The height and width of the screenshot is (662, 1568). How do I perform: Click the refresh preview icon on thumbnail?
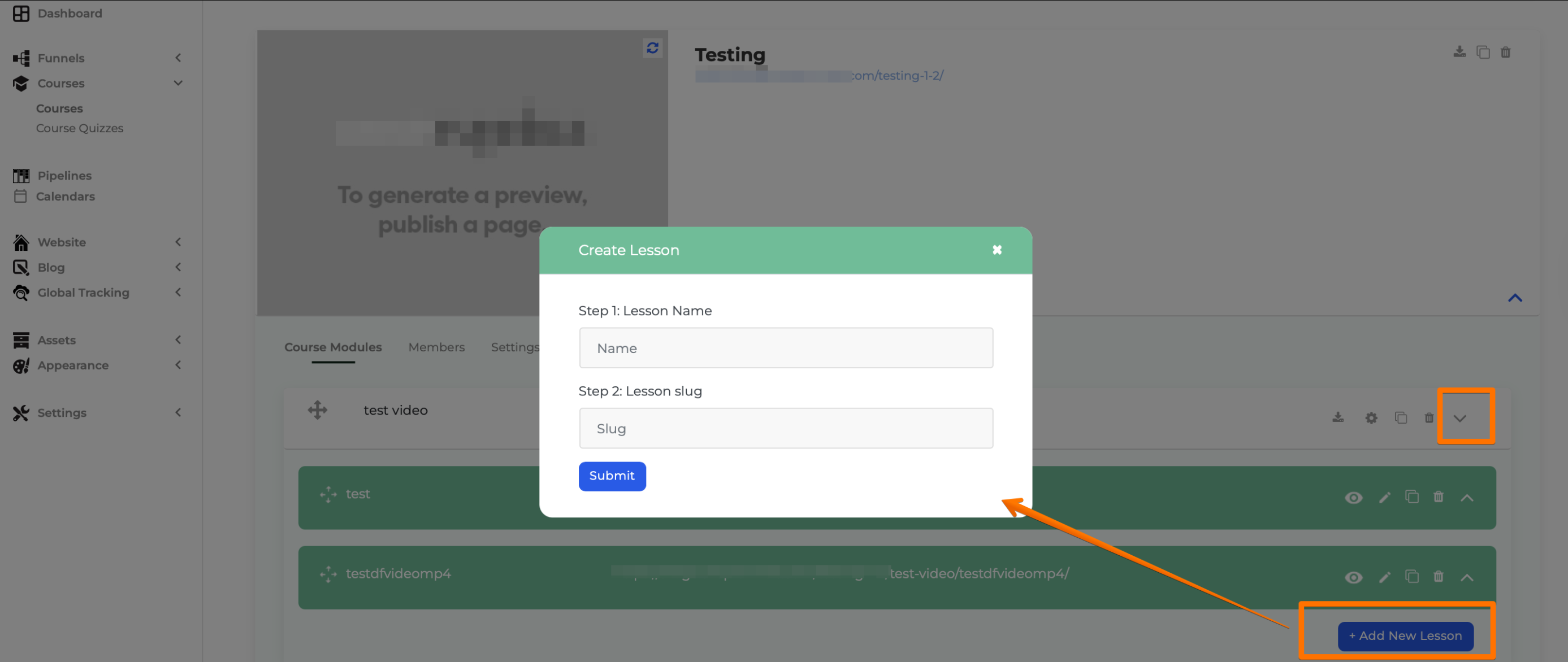point(652,47)
